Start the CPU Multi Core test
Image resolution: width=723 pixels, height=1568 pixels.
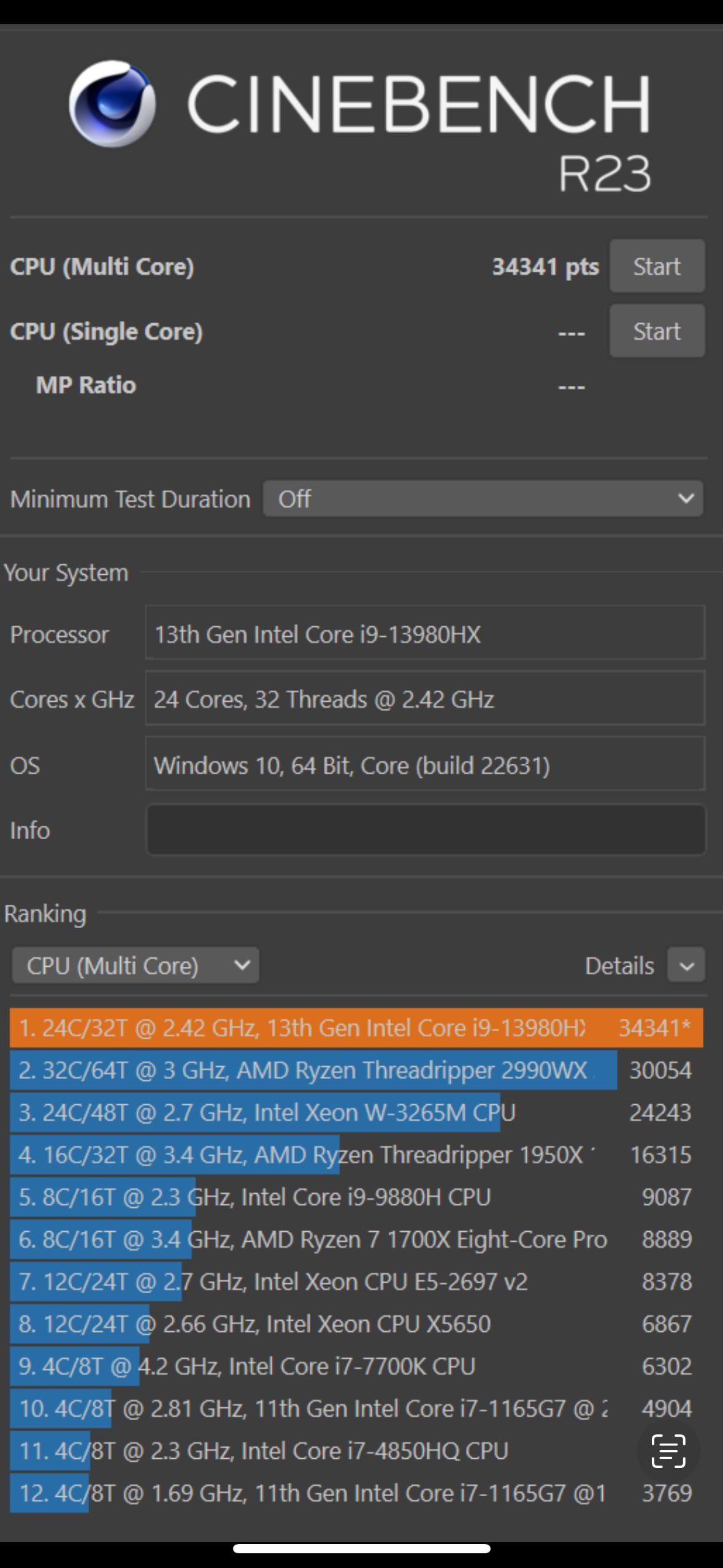(x=657, y=266)
